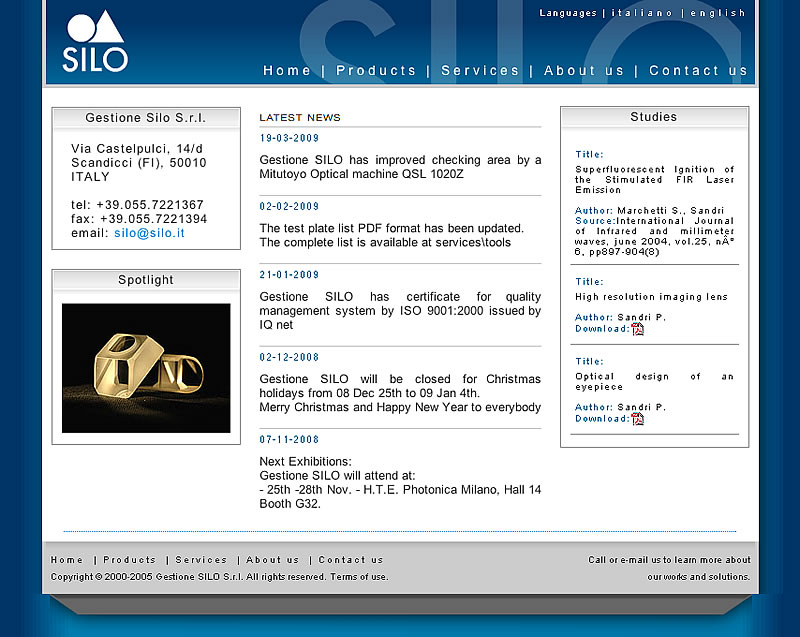Click the news date 07-11-2008
The image size is (800, 637).
pos(289,440)
